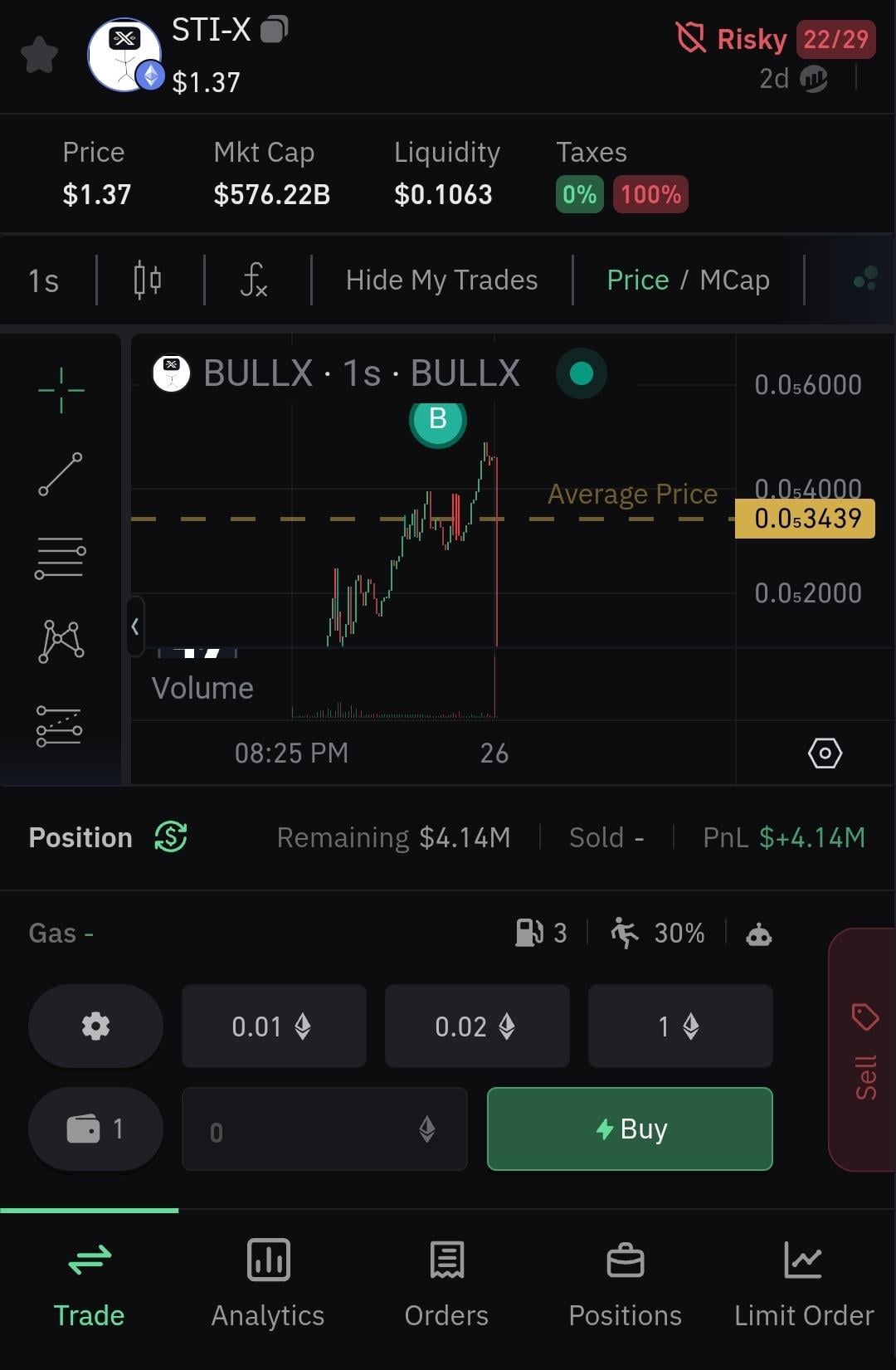Favorite STI-X with the star icon
The height and width of the screenshot is (1370, 896).
coord(39,55)
